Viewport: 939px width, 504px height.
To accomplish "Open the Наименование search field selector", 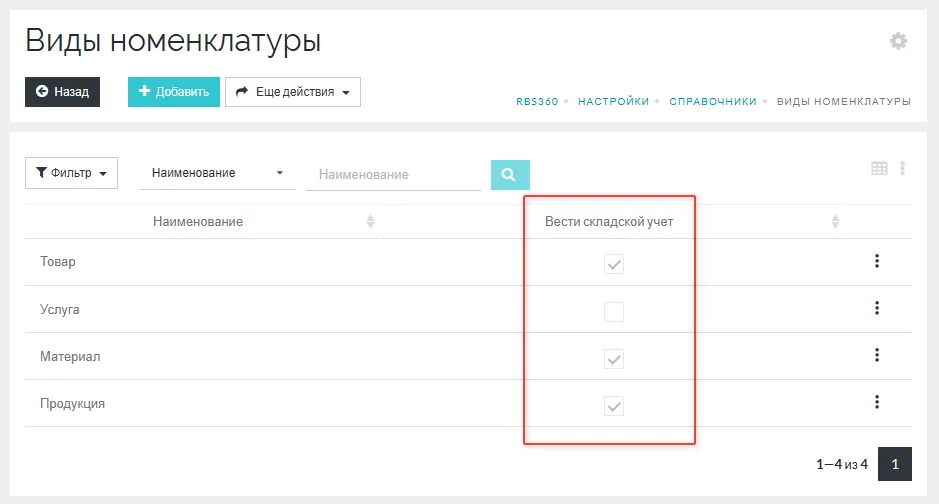I will tap(218, 173).
